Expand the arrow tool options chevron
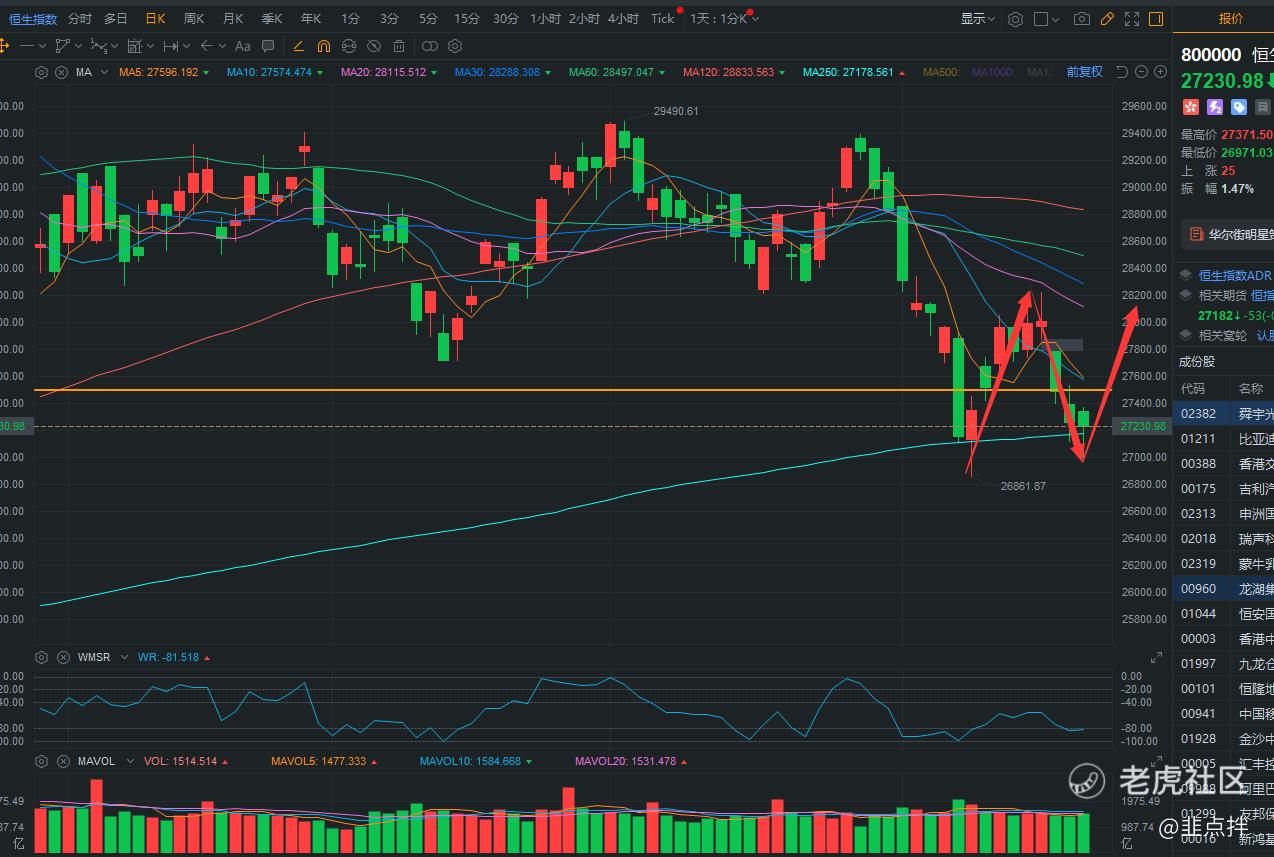The width and height of the screenshot is (1274, 857). [x=222, y=46]
